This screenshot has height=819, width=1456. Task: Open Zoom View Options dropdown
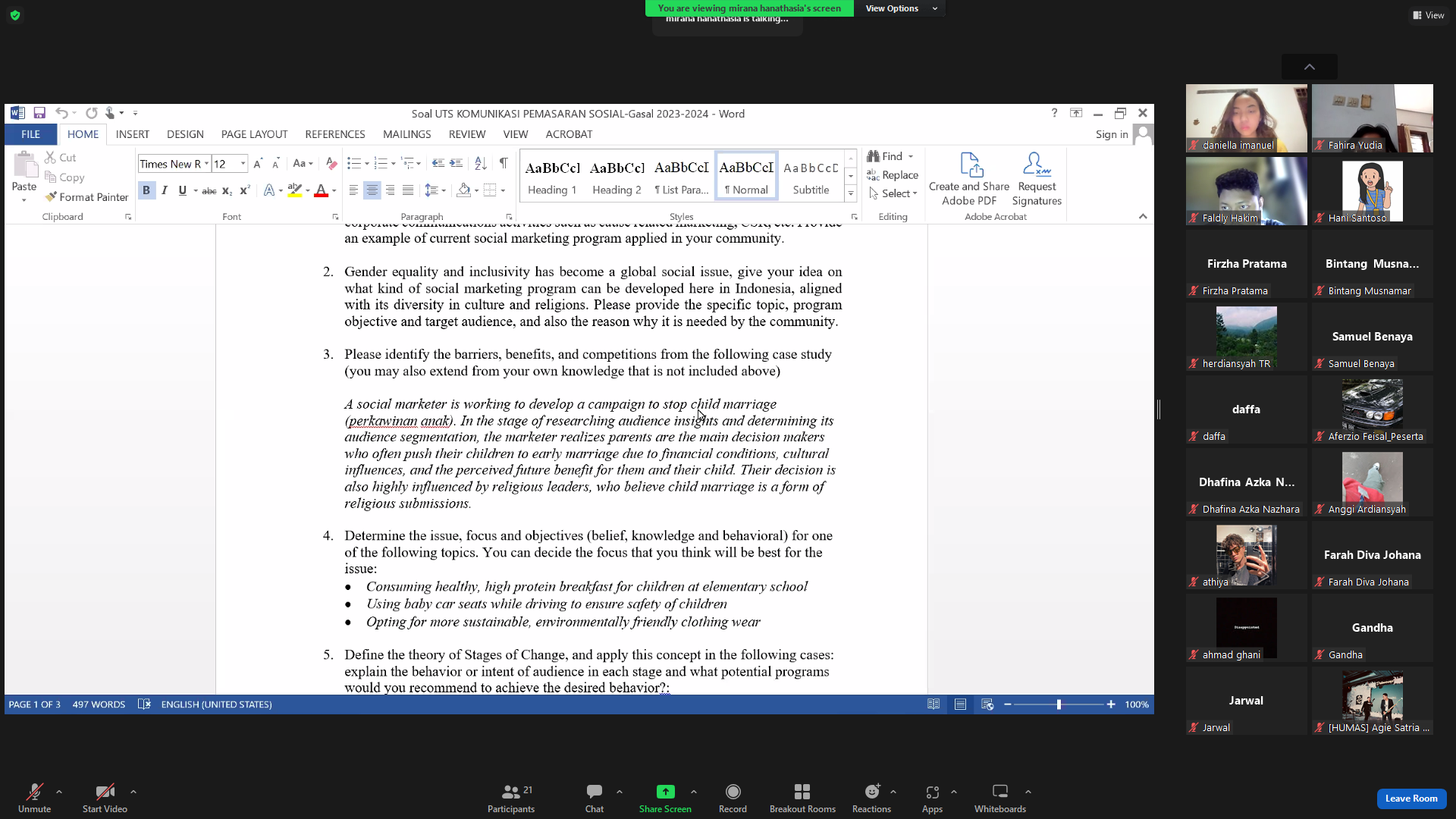pyautogui.click(x=902, y=8)
